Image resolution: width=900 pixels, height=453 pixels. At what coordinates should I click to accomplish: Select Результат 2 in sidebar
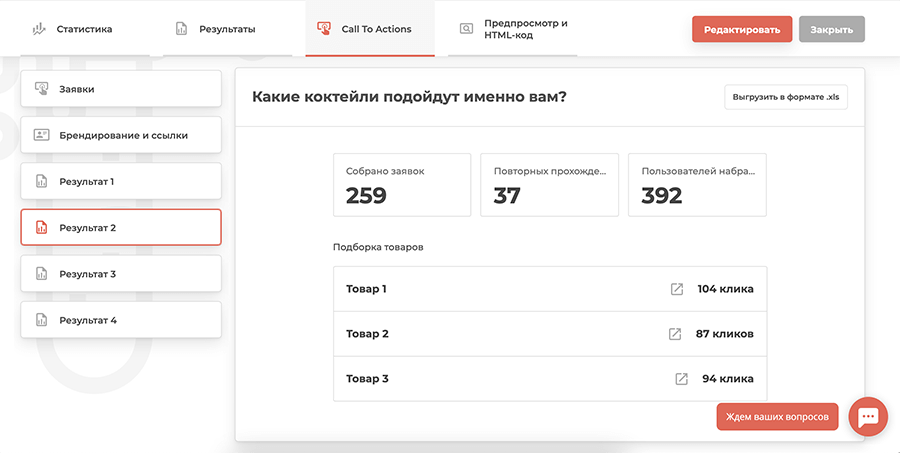[121, 227]
